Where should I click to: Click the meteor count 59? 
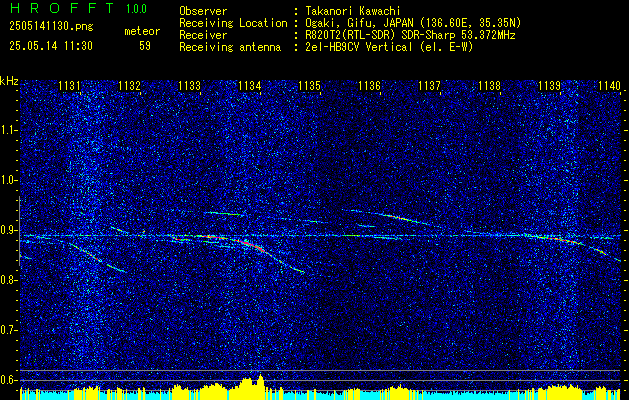(145, 46)
